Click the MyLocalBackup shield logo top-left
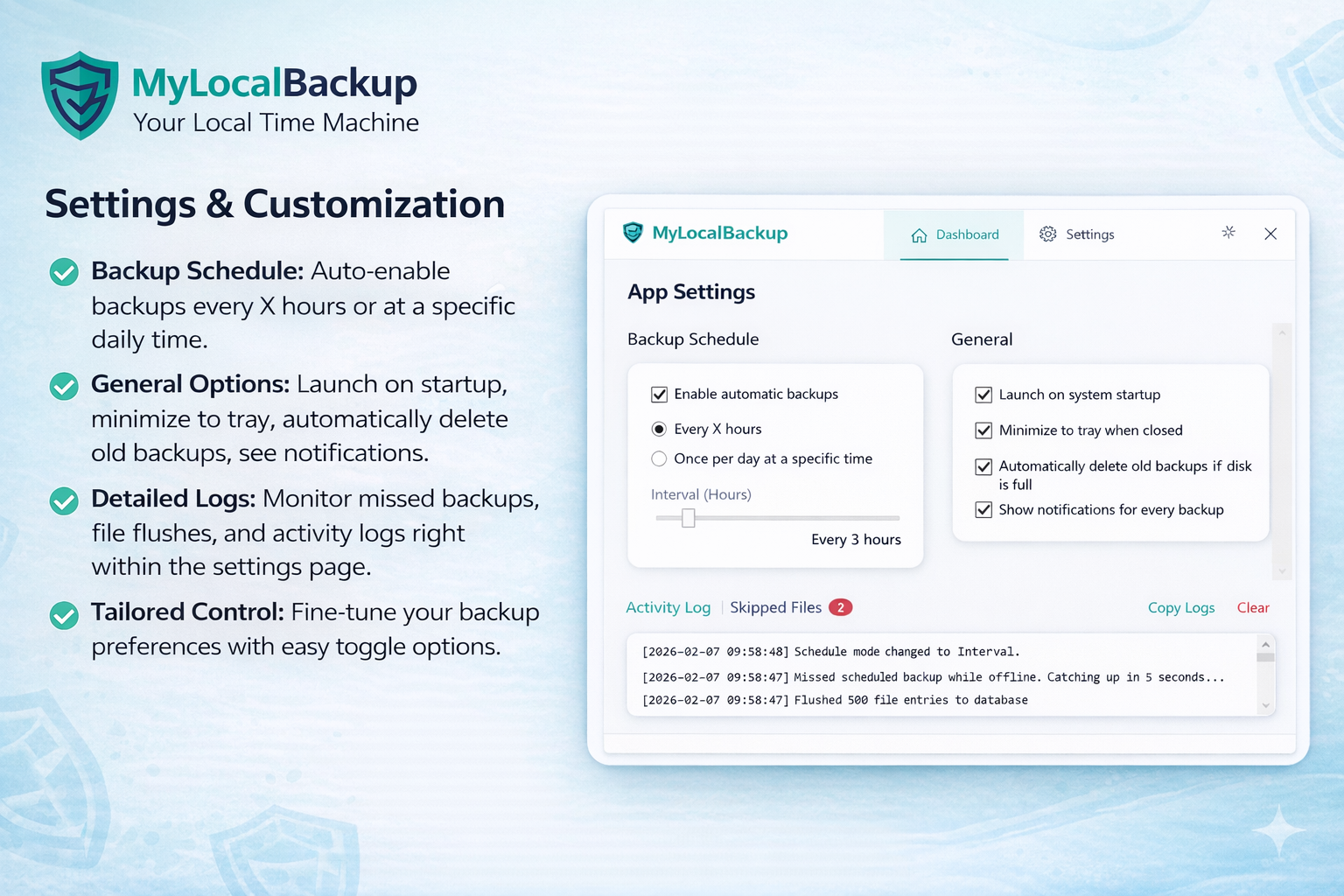Image resolution: width=1344 pixels, height=896 pixels. pos(80,94)
